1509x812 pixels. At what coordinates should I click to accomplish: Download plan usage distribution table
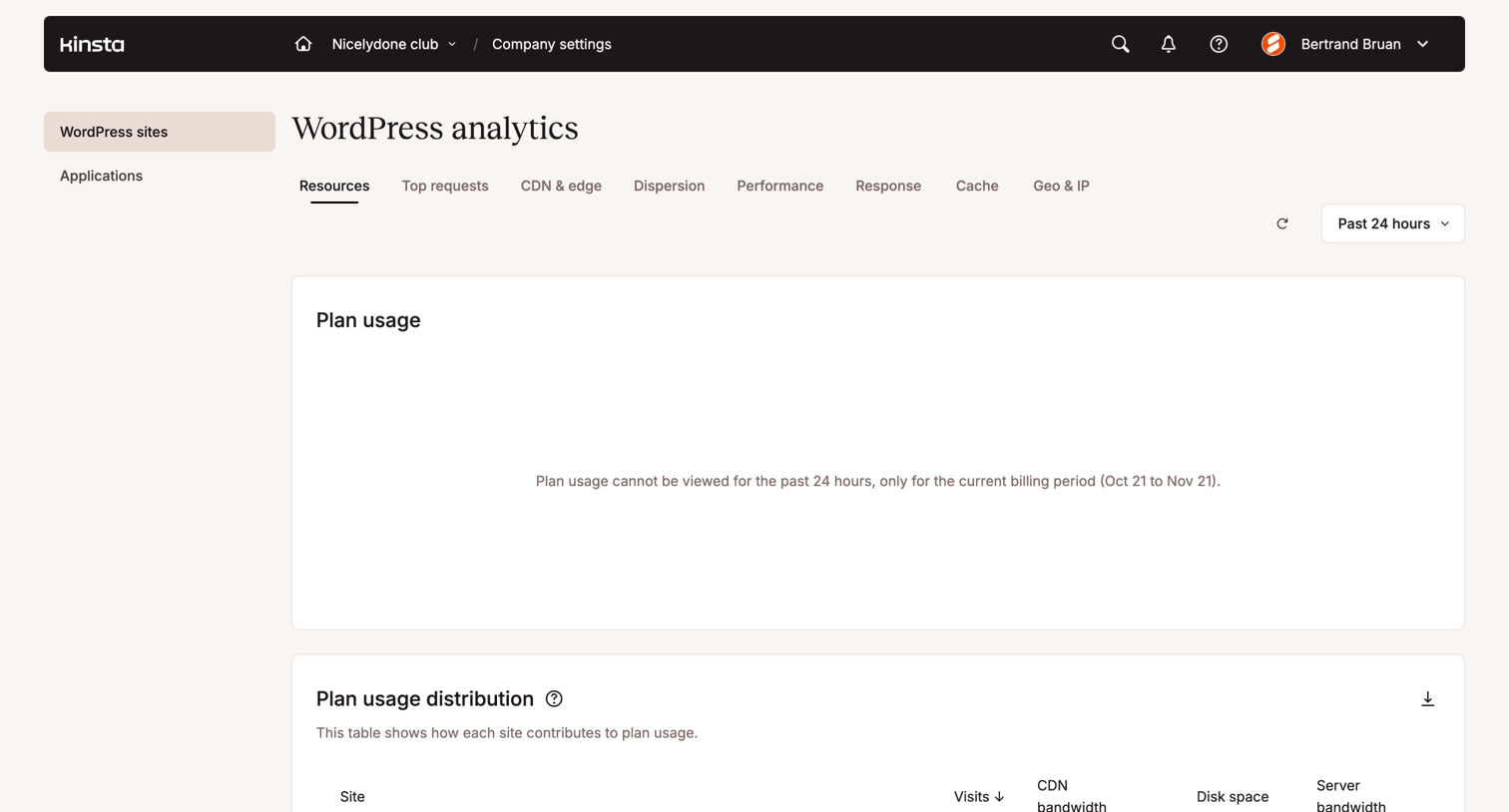coord(1427,699)
